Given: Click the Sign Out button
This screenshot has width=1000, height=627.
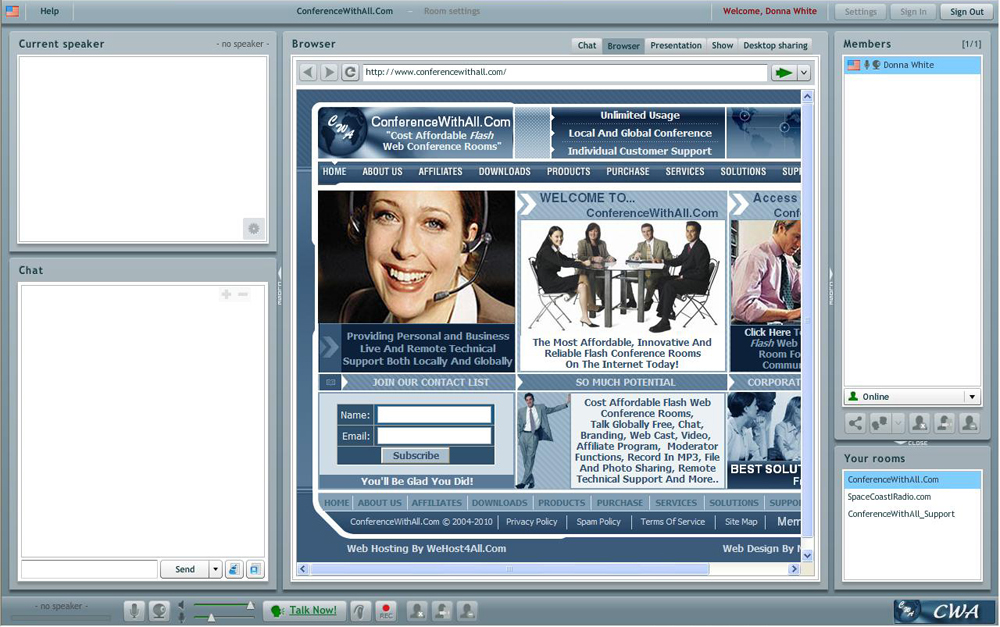Looking at the screenshot, I should (x=966, y=11).
